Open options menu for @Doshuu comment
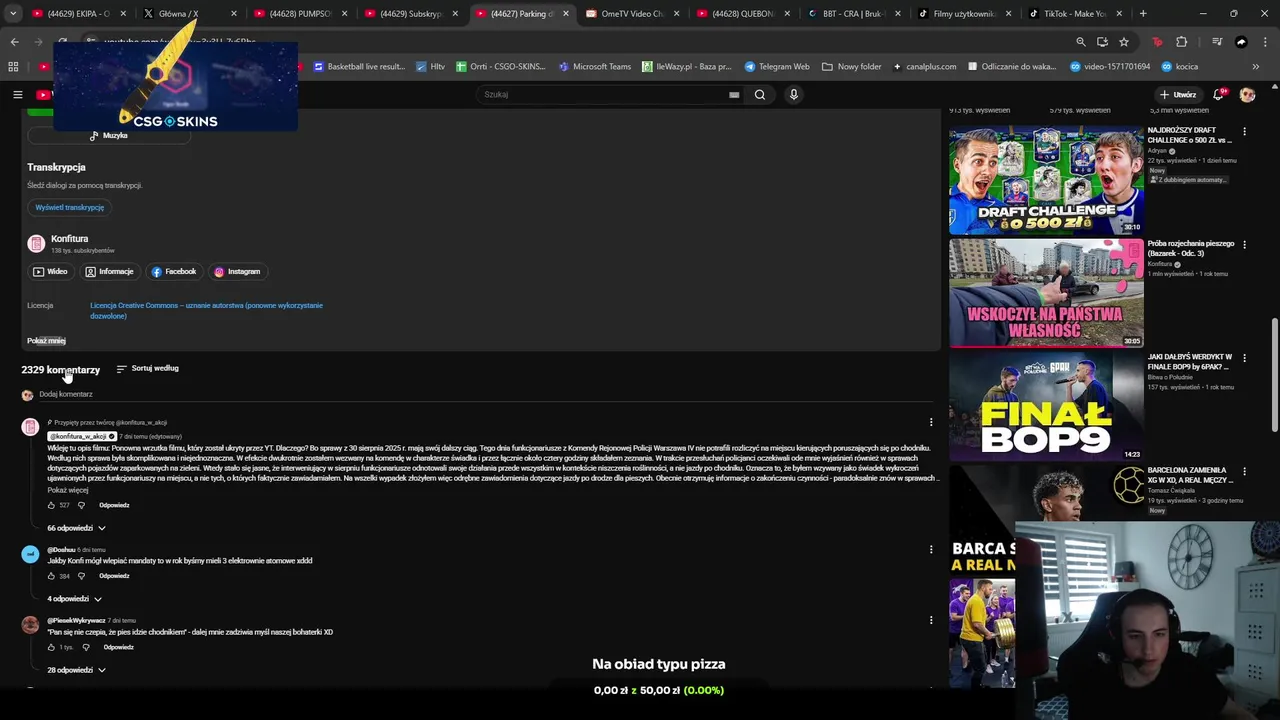This screenshot has height=720, width=1280. point(931,549)
